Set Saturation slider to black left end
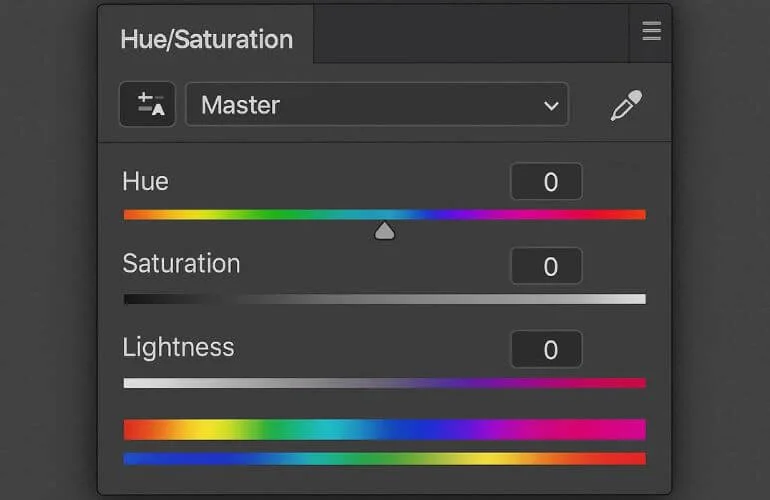This screenshot has height=500, width=770. pos(128,299)
